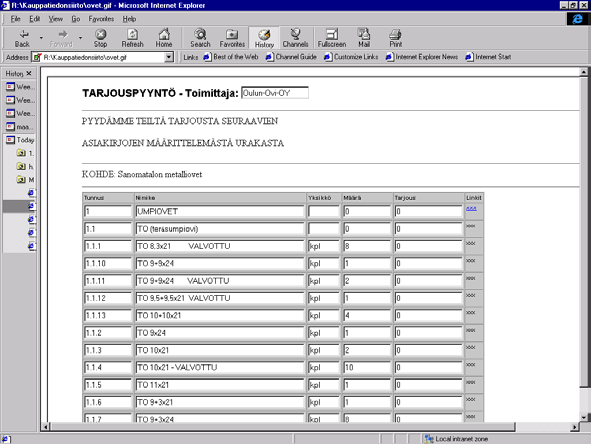591x444 pixels.
Task: Open Channels toolbar button
Action: (296, 38)
